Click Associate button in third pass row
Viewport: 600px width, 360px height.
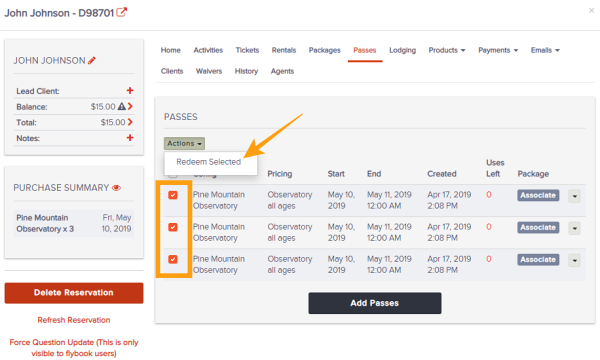point(538,259)
